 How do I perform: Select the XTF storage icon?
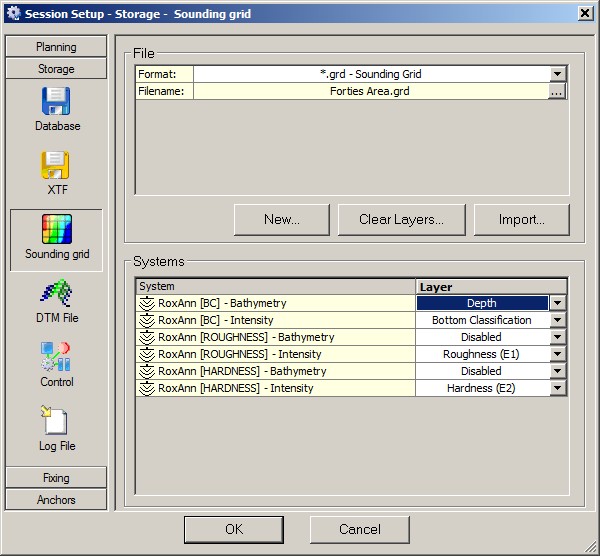[56, 165]
